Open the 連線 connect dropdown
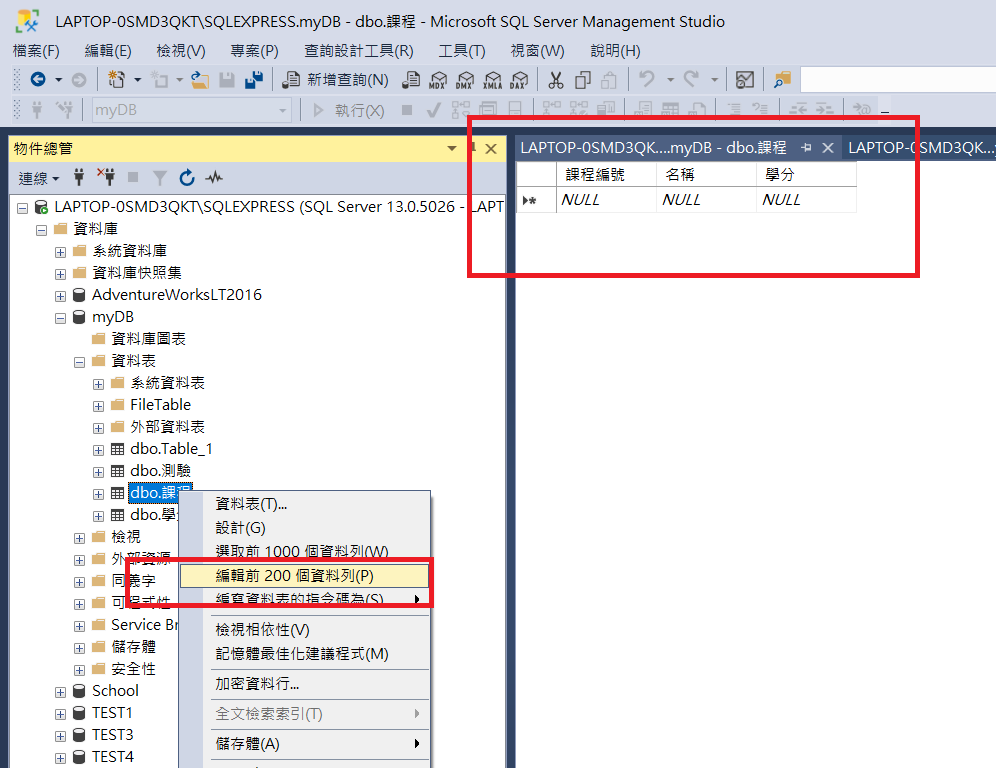 [x=39, y=179]
